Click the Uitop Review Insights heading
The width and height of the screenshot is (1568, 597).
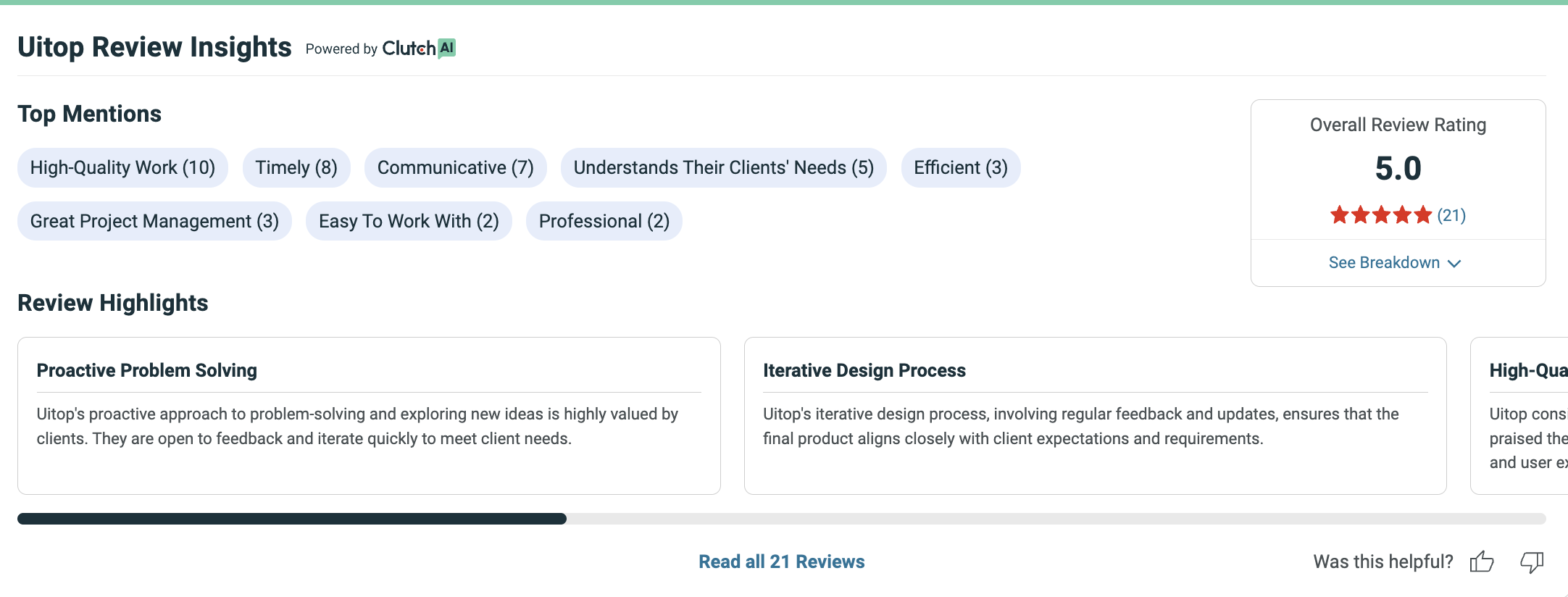click(x=154, y=47)
